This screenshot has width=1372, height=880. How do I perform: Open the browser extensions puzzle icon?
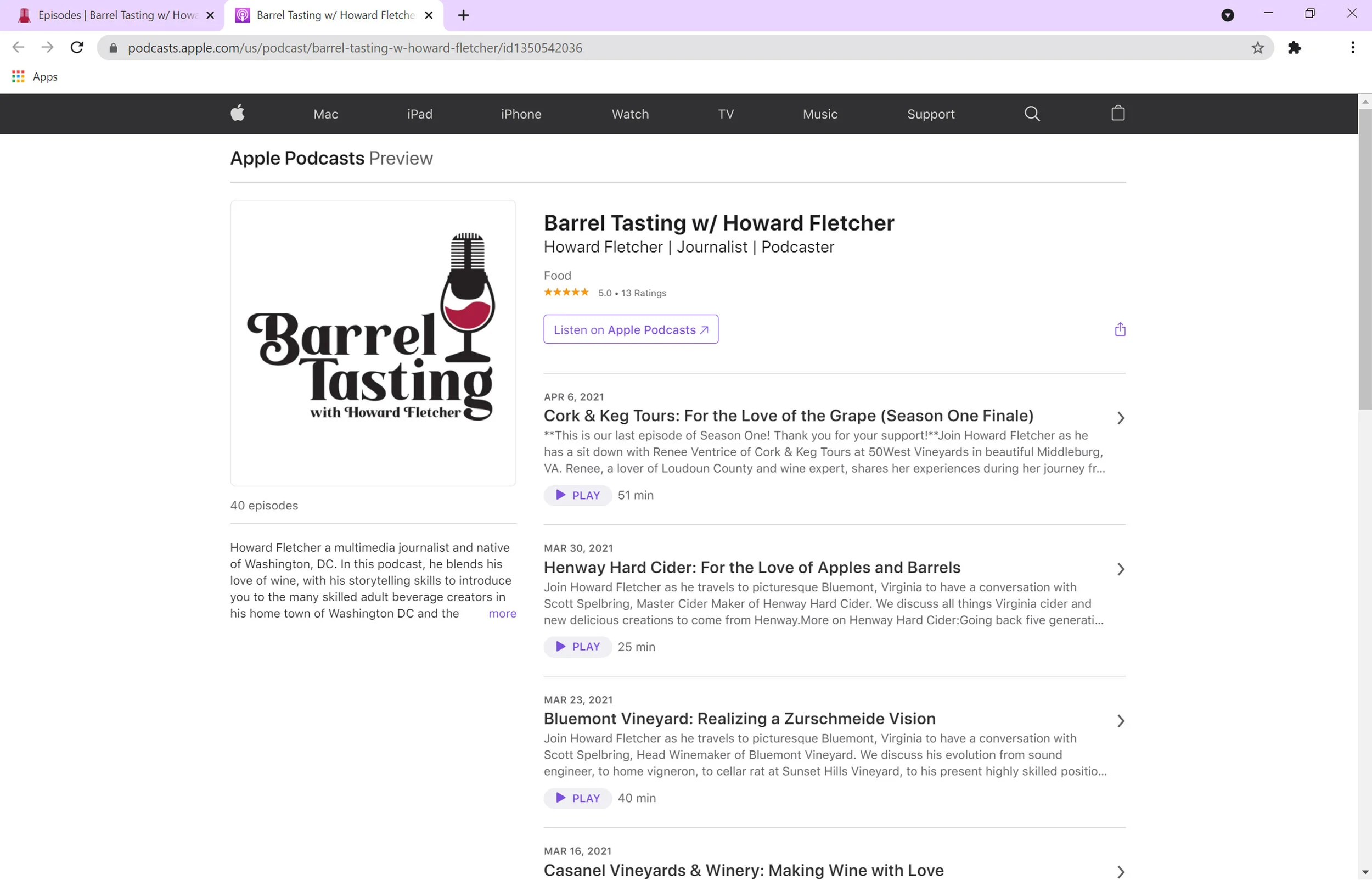(x=1294, y=48)
